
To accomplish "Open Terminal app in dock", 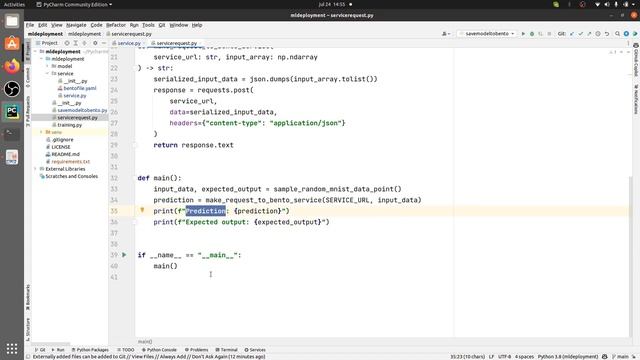I will pyautogui.click(x=12, y=134).
